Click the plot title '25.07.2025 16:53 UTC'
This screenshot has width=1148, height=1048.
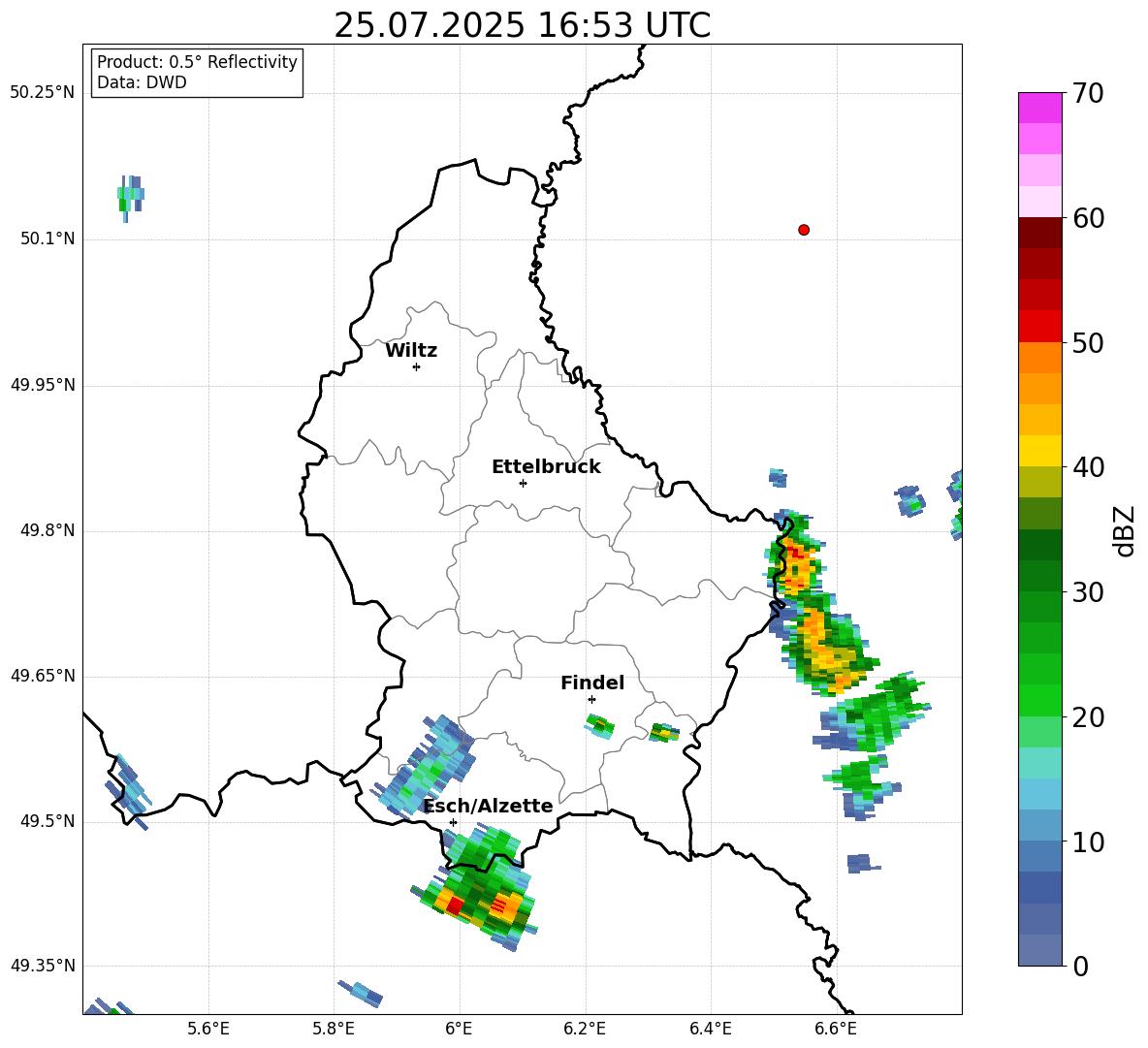(522, 25)
